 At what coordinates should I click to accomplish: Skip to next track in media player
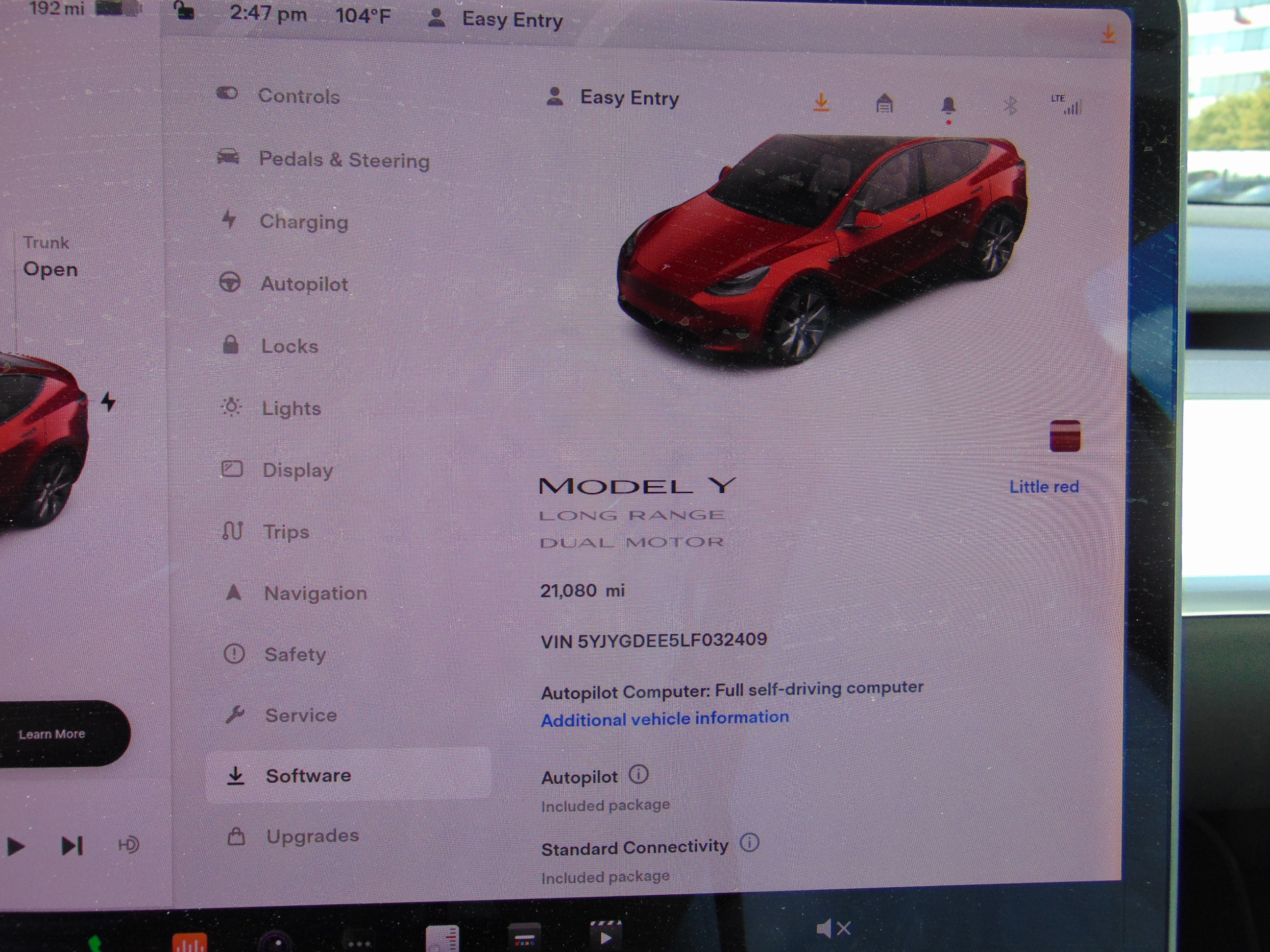[x=73, y=845]
